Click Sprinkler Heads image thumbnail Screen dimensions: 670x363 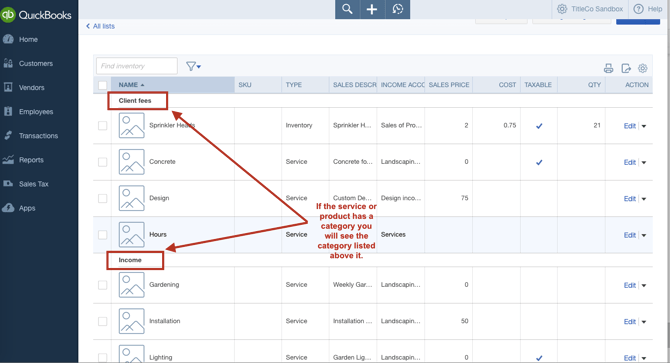click(132, 126)
